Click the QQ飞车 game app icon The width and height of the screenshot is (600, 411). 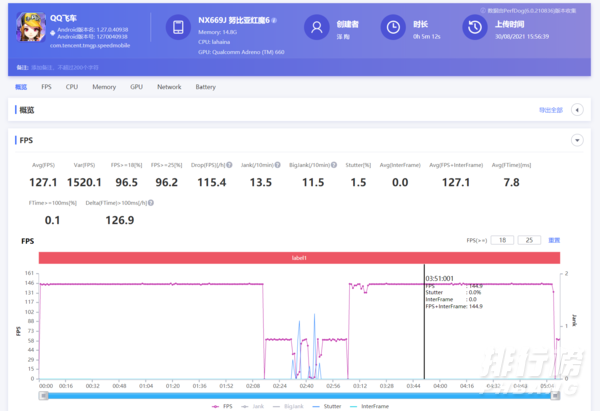(31, 27)
